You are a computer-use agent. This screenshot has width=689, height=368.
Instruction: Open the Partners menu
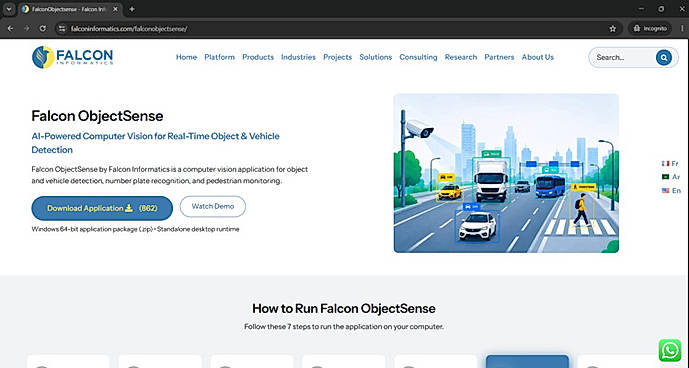pyautogui.click(x=499, y=57)
